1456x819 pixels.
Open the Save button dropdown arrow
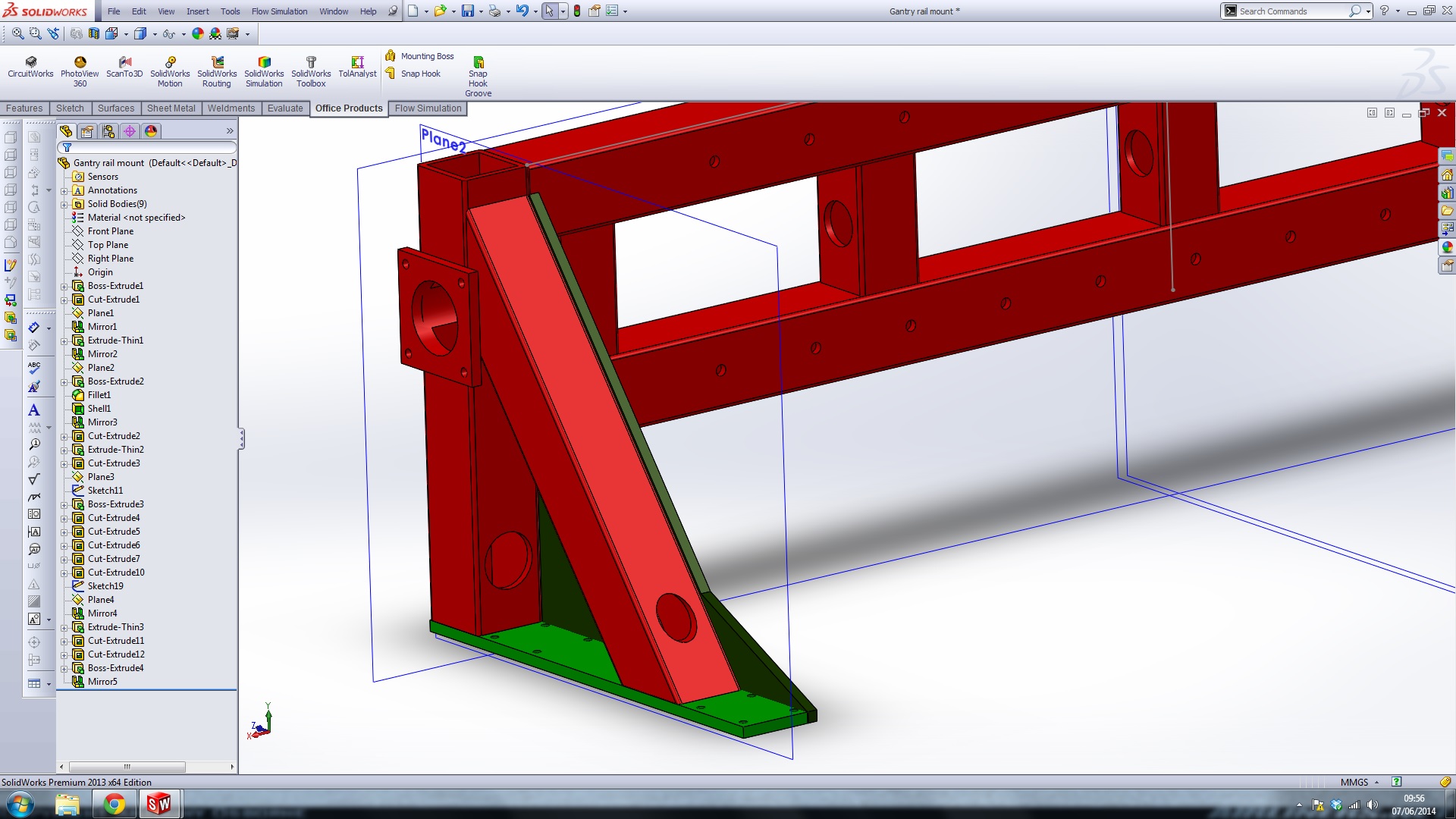pos(481,11)
